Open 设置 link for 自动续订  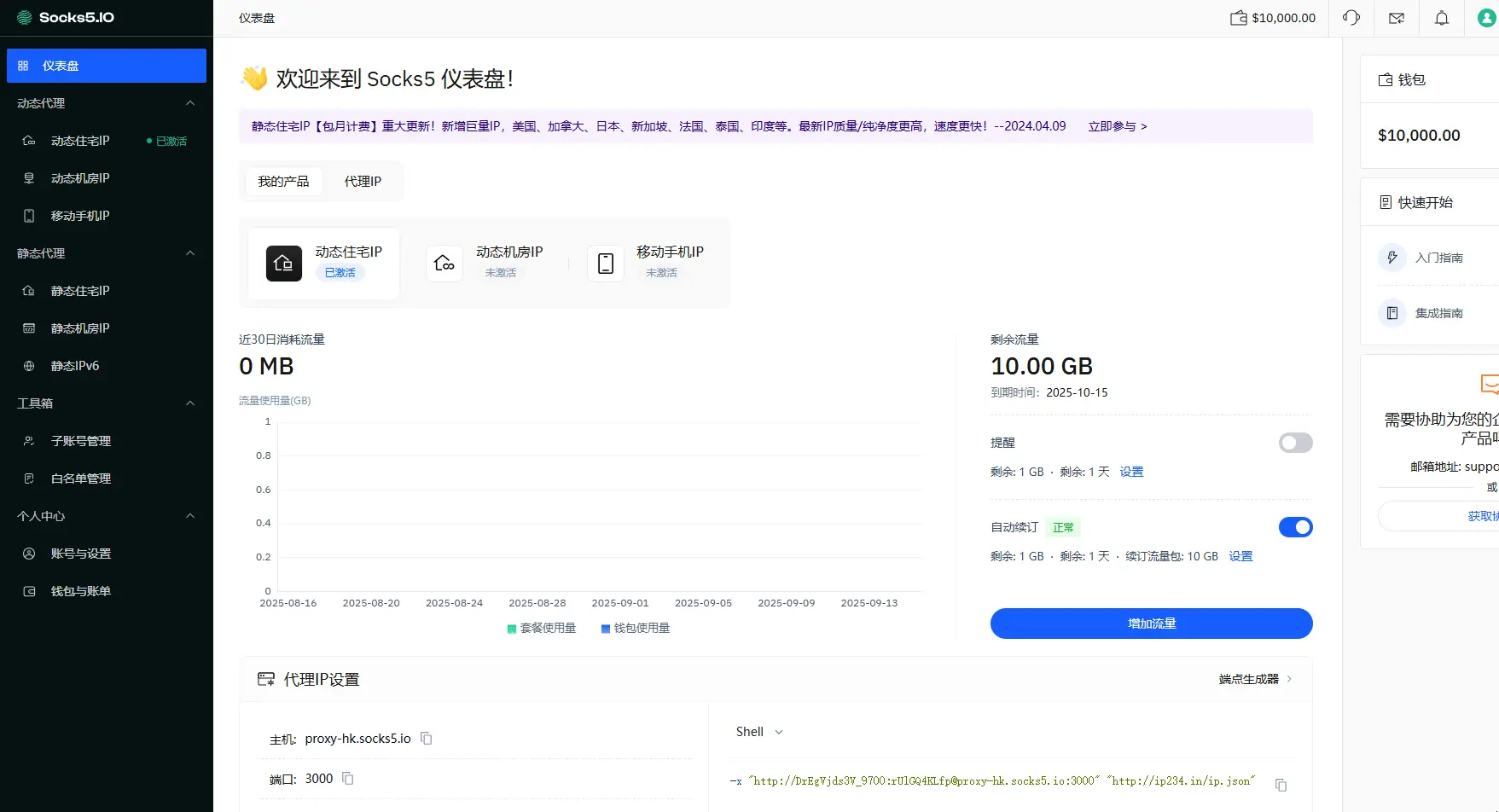coord(1240,556)
